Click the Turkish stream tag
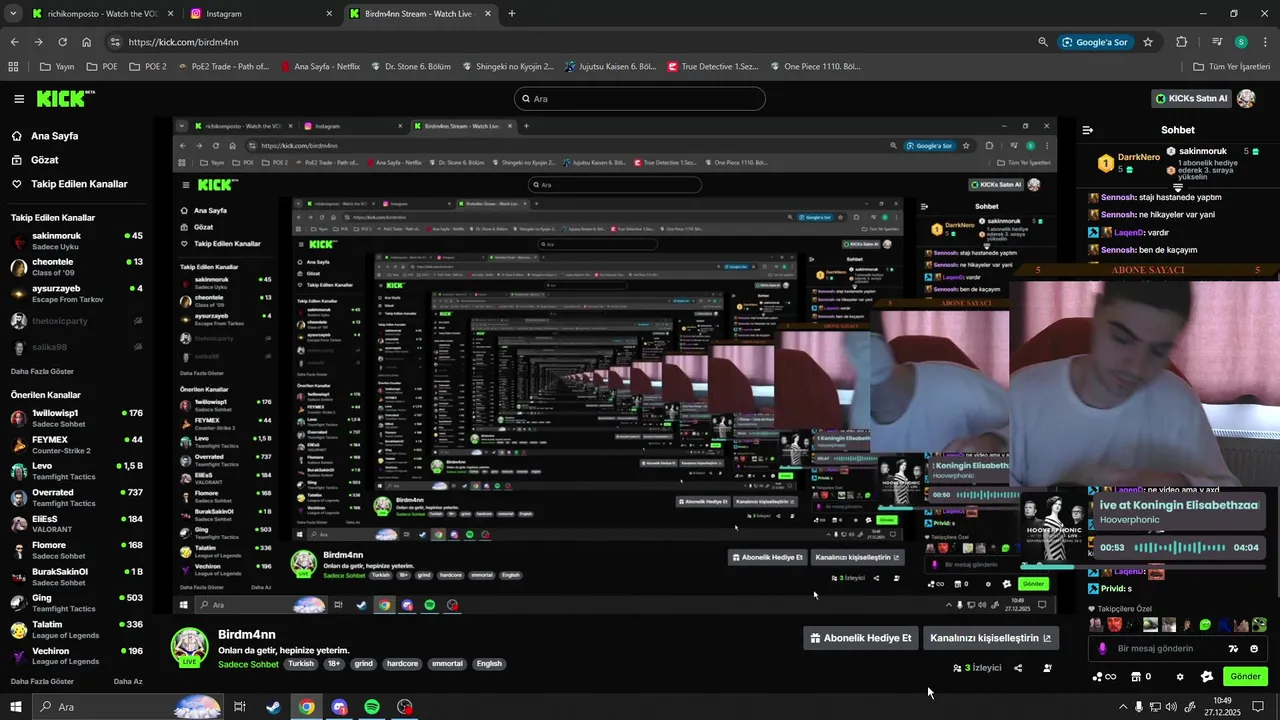Image resolution: width=1280 pixels, height=720 pixels. 301,664
